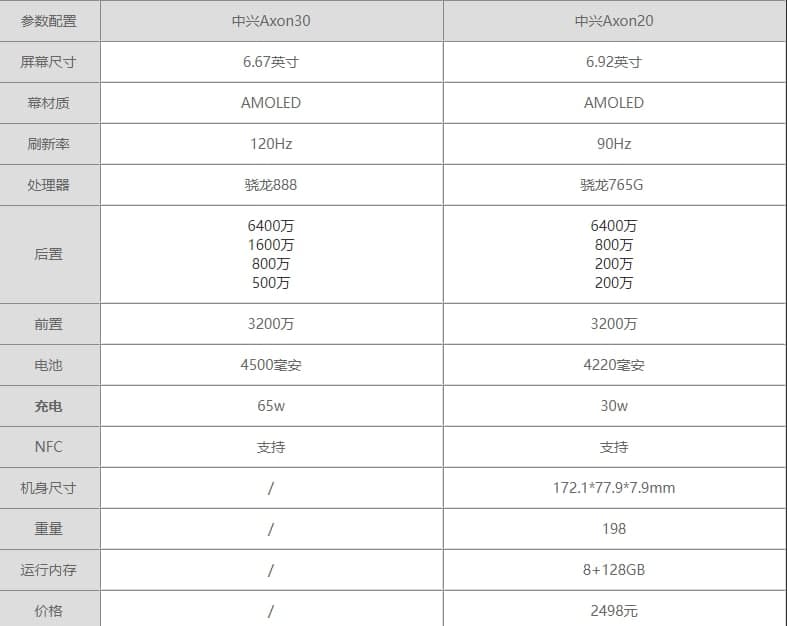Select the 198 weight value cell

pyautogui.click(x=614, y=529)
